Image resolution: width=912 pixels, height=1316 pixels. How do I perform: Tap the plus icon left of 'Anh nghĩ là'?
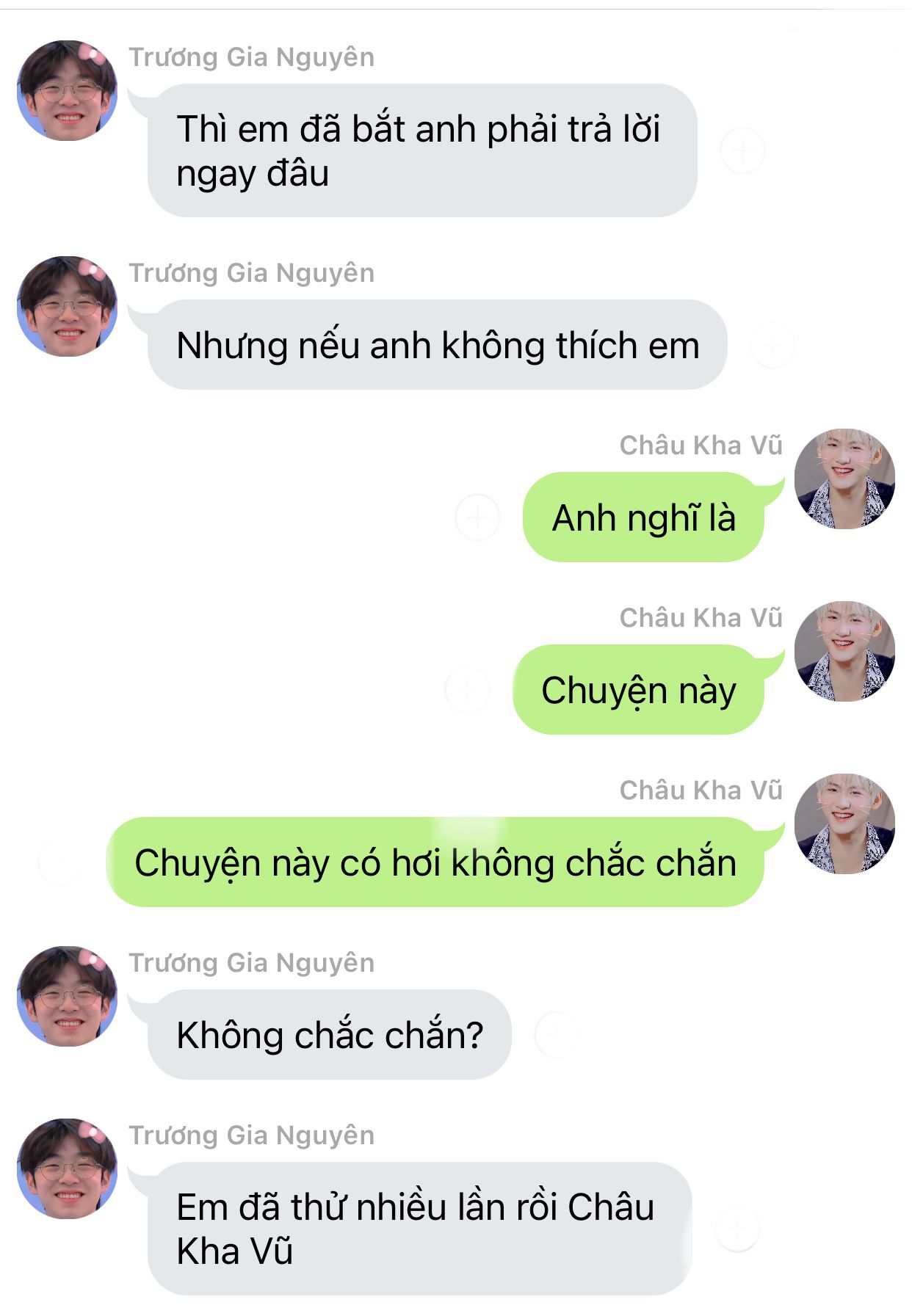[x=477, y=517]
